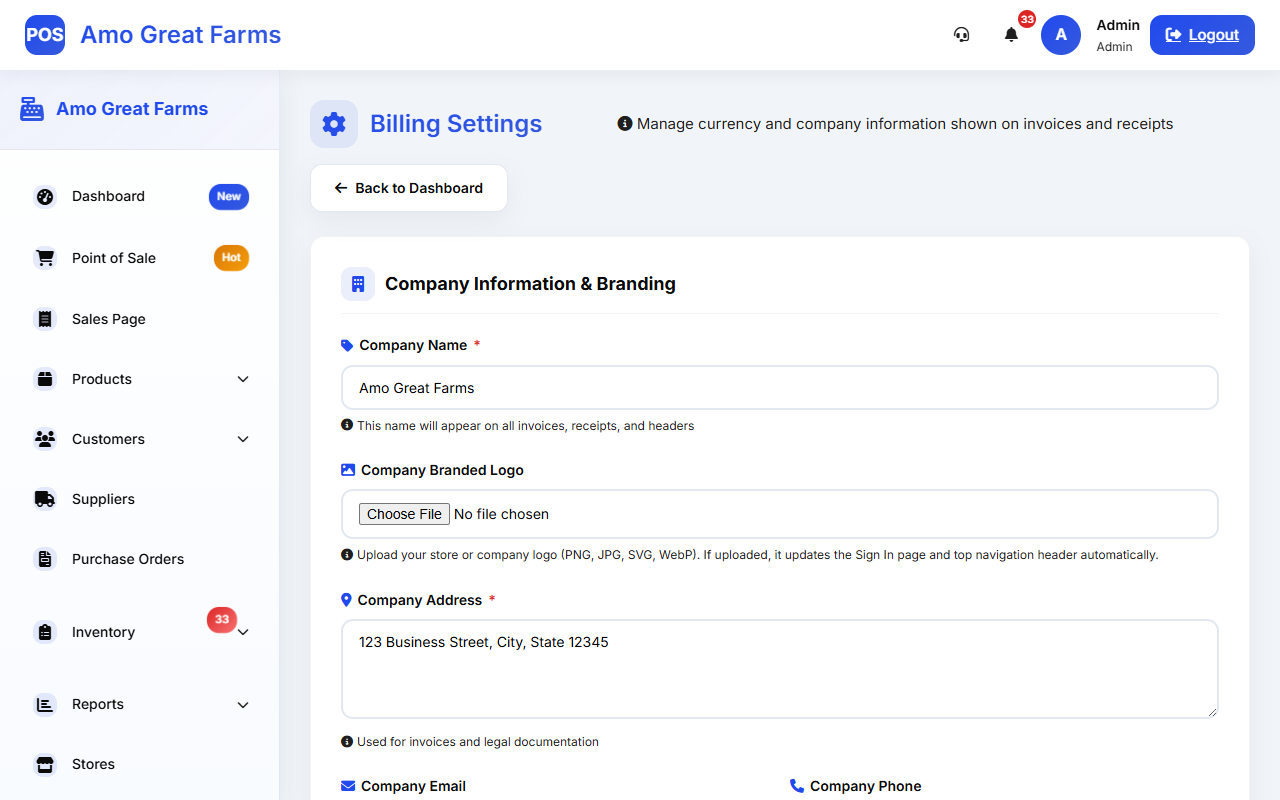Focus the Company Name input field

(780, 388)
